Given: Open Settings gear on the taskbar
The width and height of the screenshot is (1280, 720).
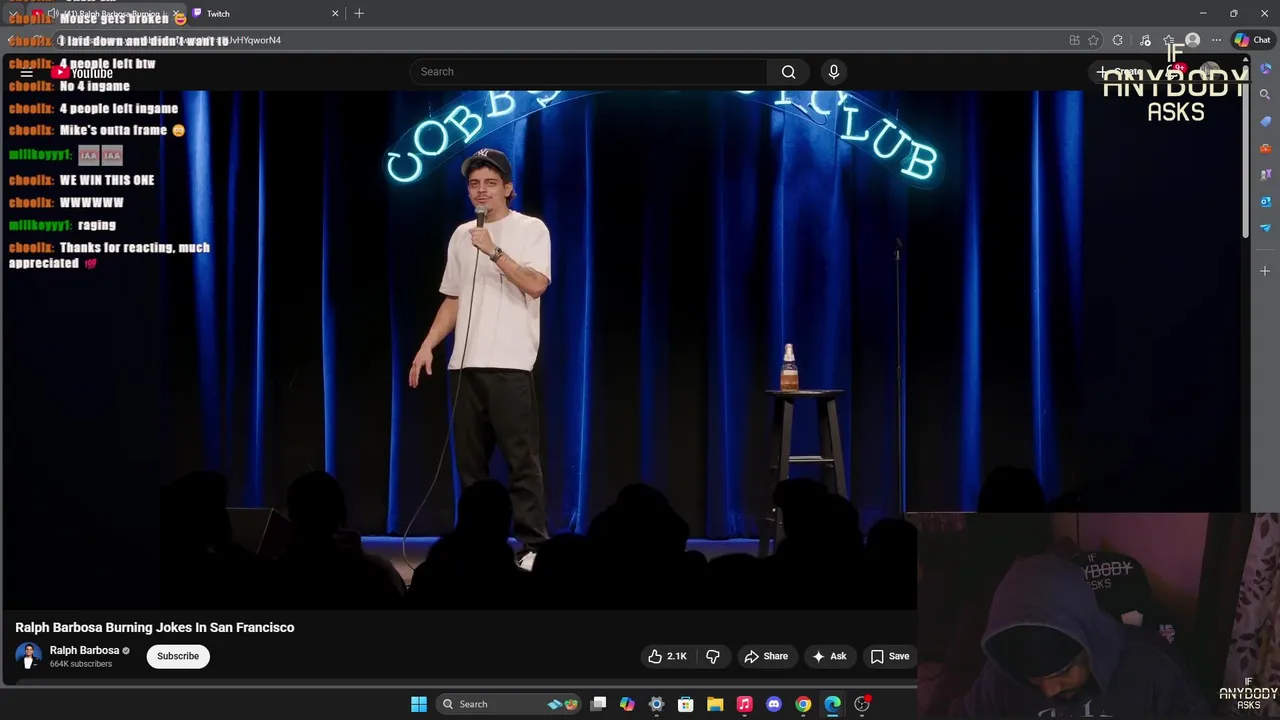Looking at the screenshot, I should [656, 704].
